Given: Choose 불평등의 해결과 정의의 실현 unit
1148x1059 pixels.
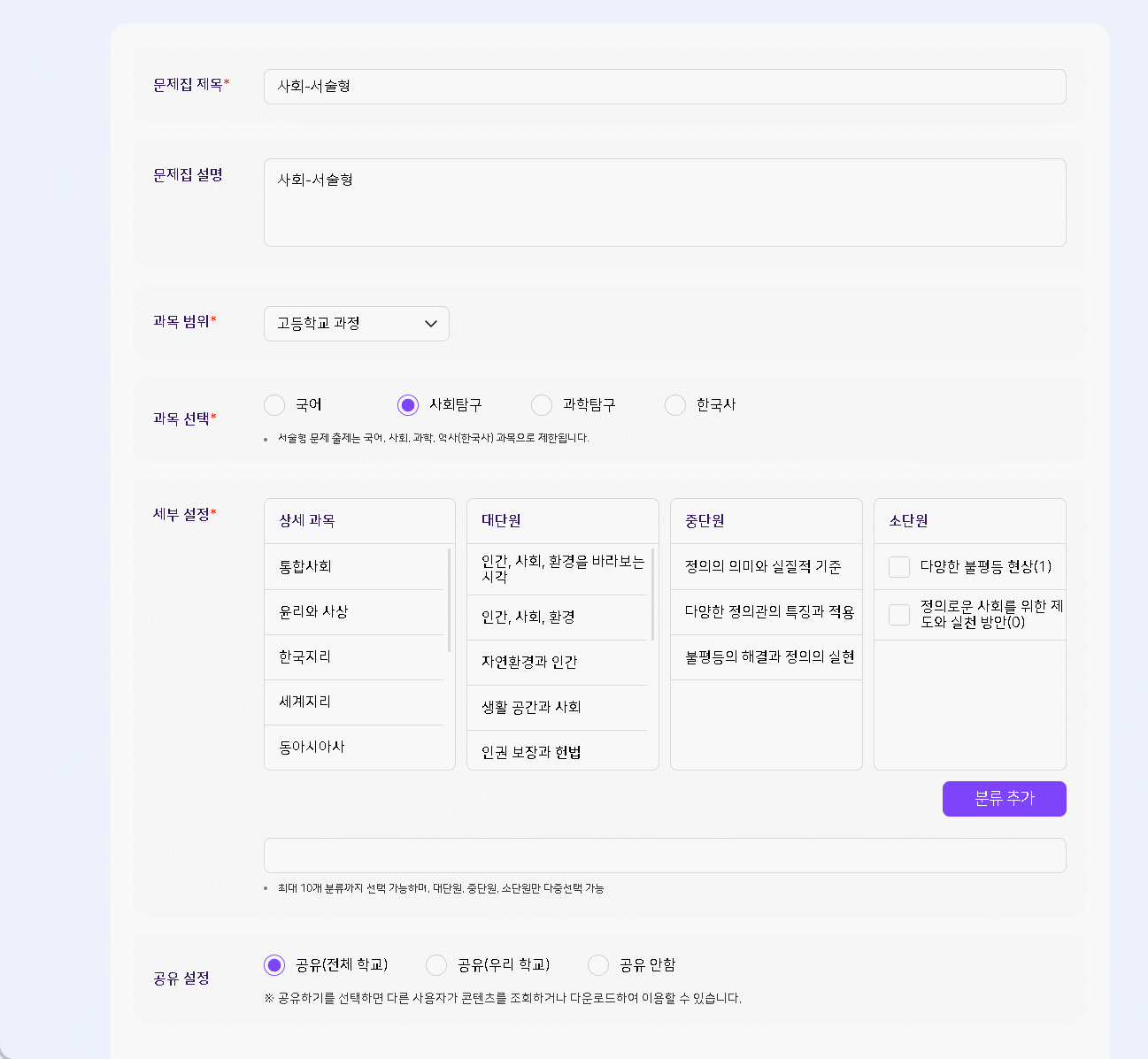Looking at the screenshot, I should [x=769, y=657].
